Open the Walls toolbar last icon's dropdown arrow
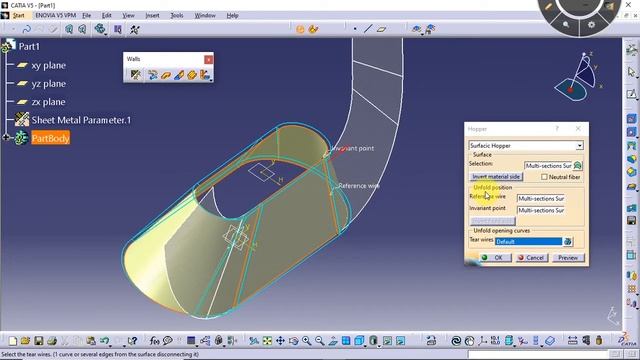The height and width of the screenshot is (360, 640). pyautogui.click(x=211, y=80)
